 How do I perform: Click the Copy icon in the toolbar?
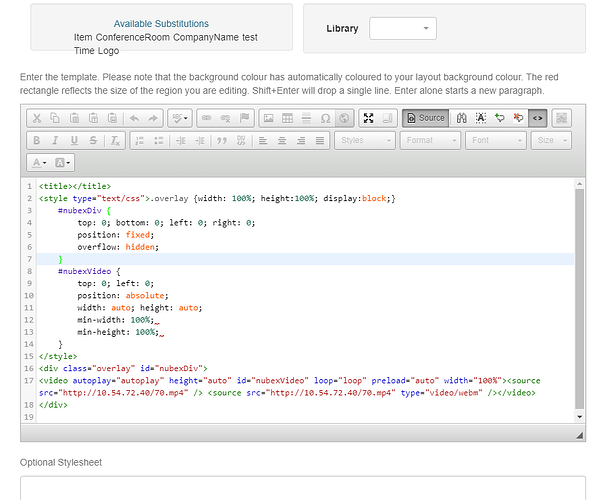pyautogui.click(x=55, y=118)
